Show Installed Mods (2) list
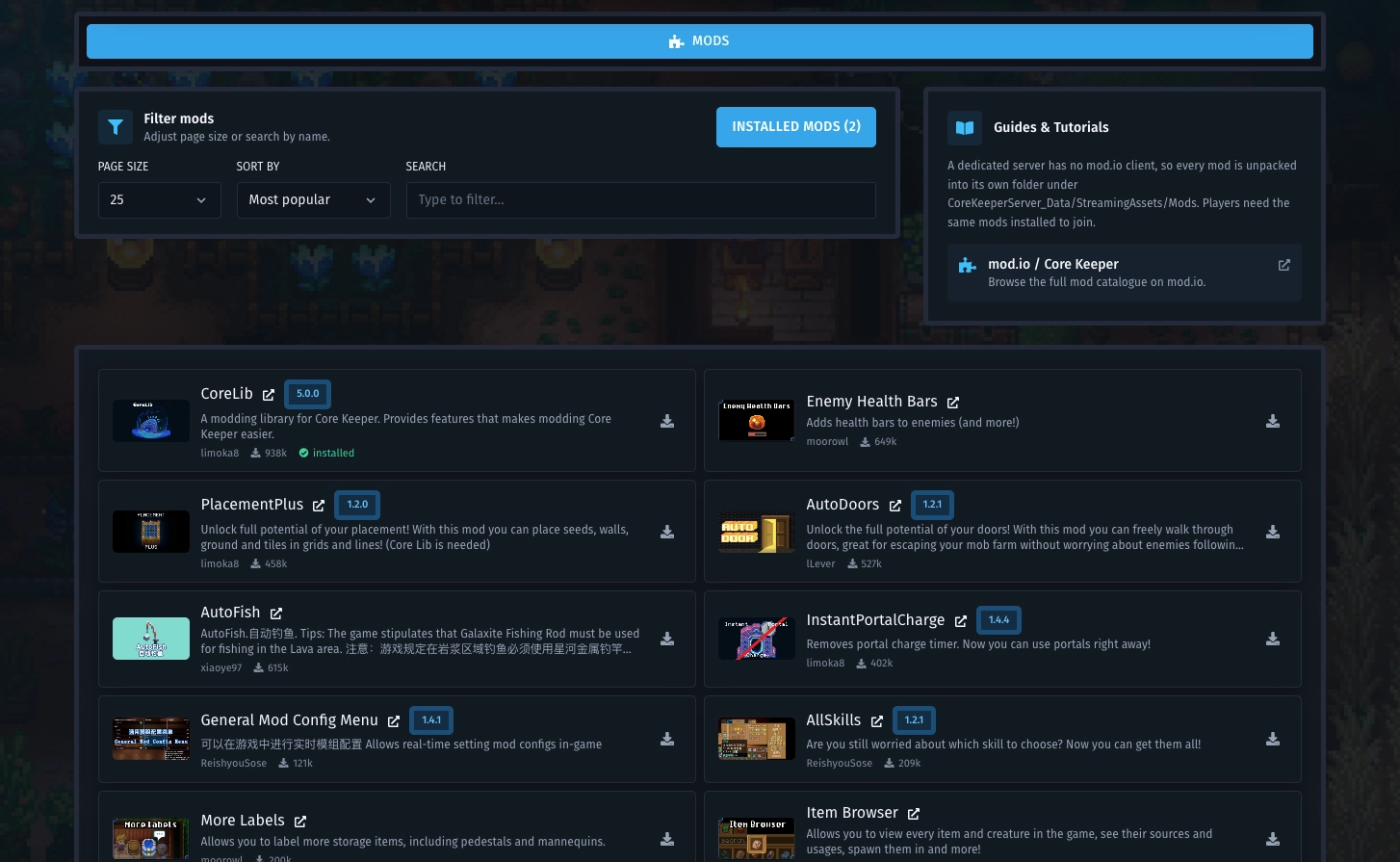This screenshot has height=862, width=1400. coord(796,127)
